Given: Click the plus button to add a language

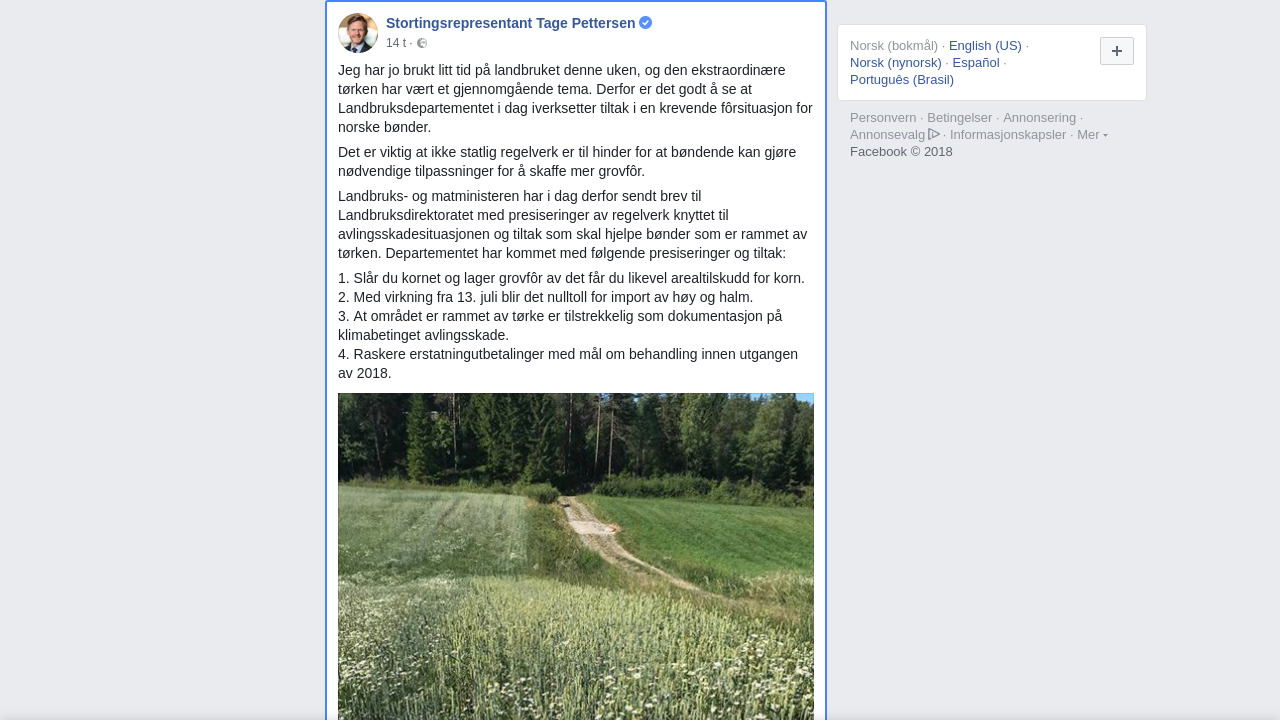Looking at the screenshot, I should (x=1117, y=51).
